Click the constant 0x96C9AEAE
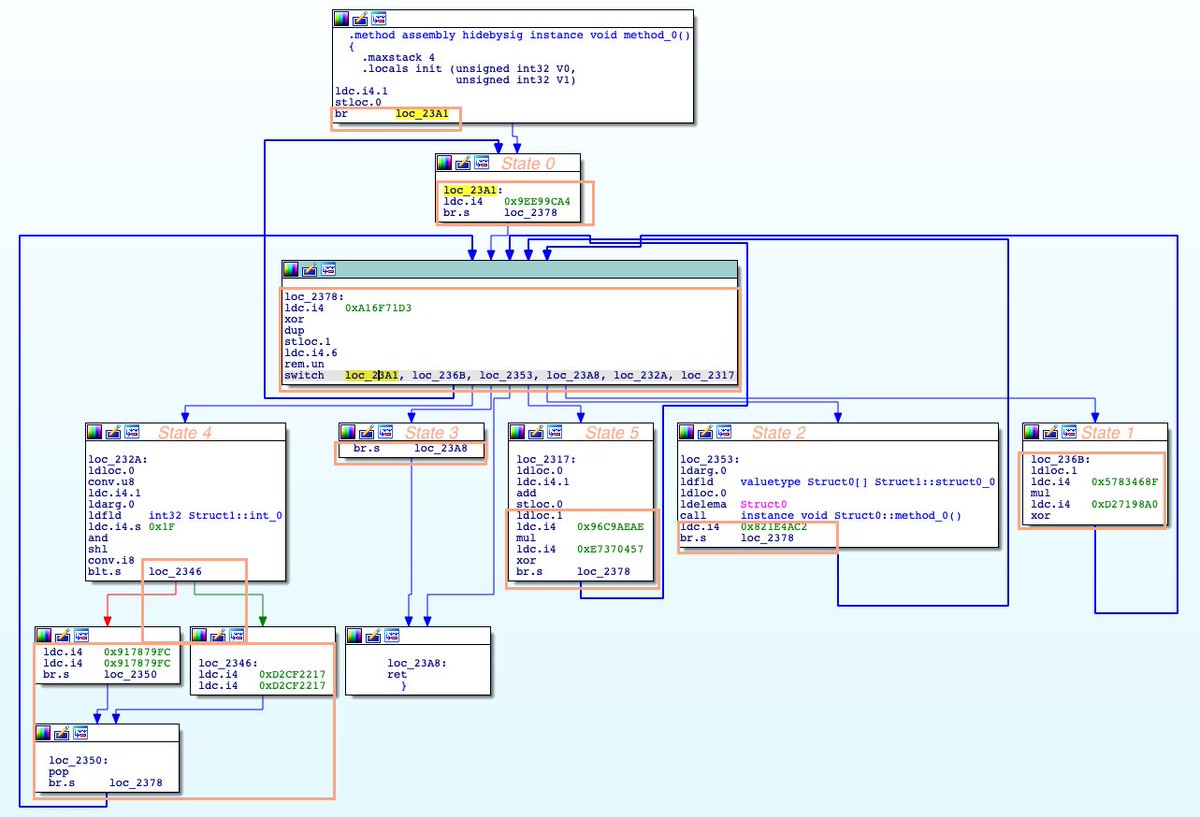This screenshot has width=1200, height=817. [610, 526]
